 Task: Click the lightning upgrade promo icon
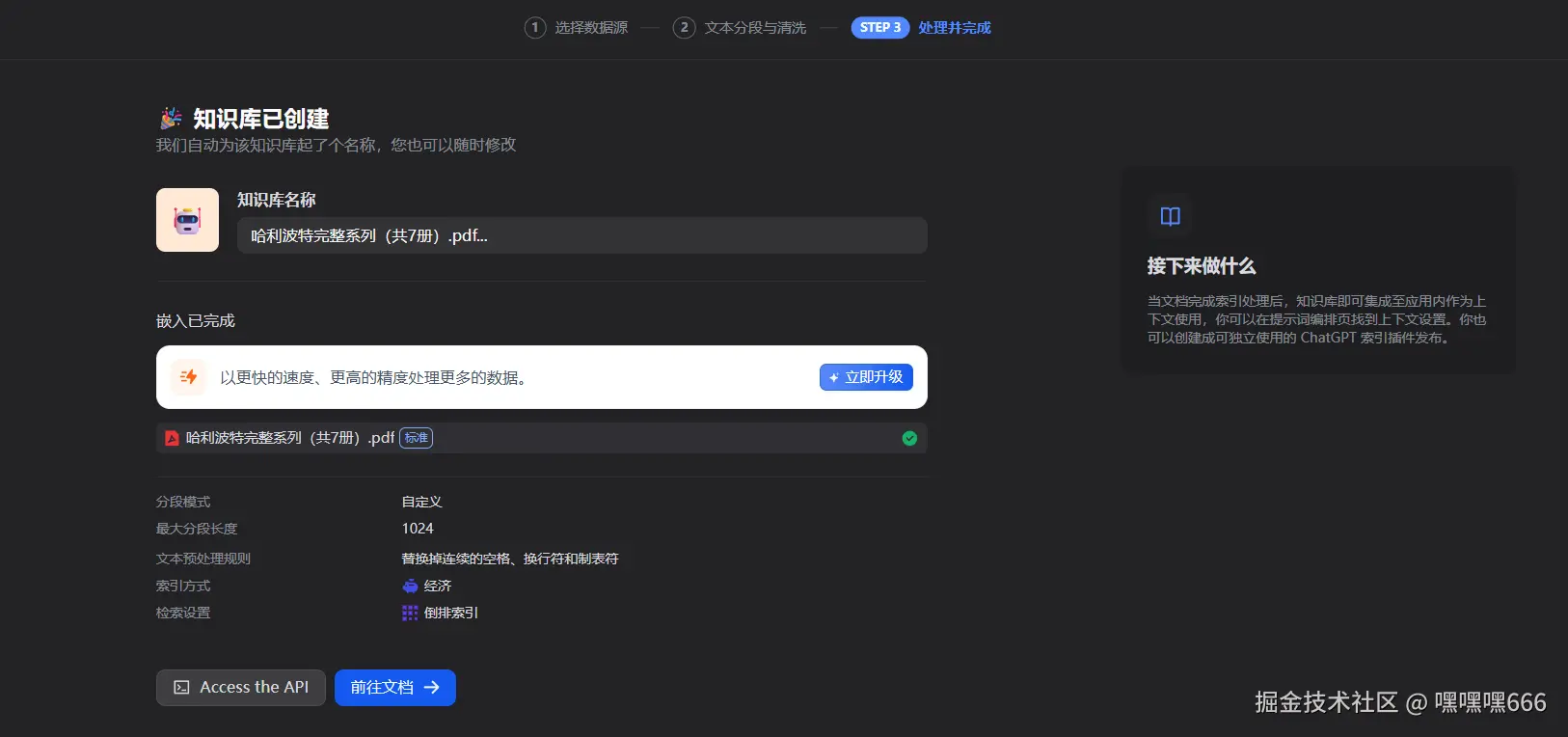(x=188, y=377)
